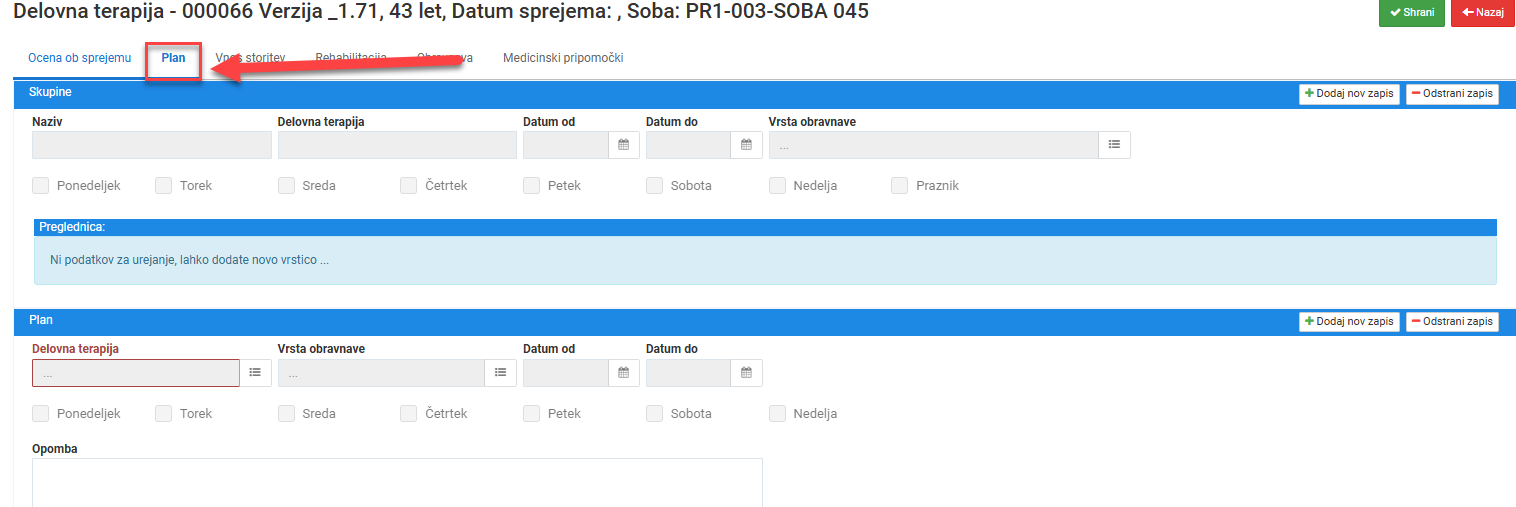This screenshot has height=507, width=1516.
Task: Select the Skupine Vrsta obravnave dropdown field
Action: pos(934,145)
